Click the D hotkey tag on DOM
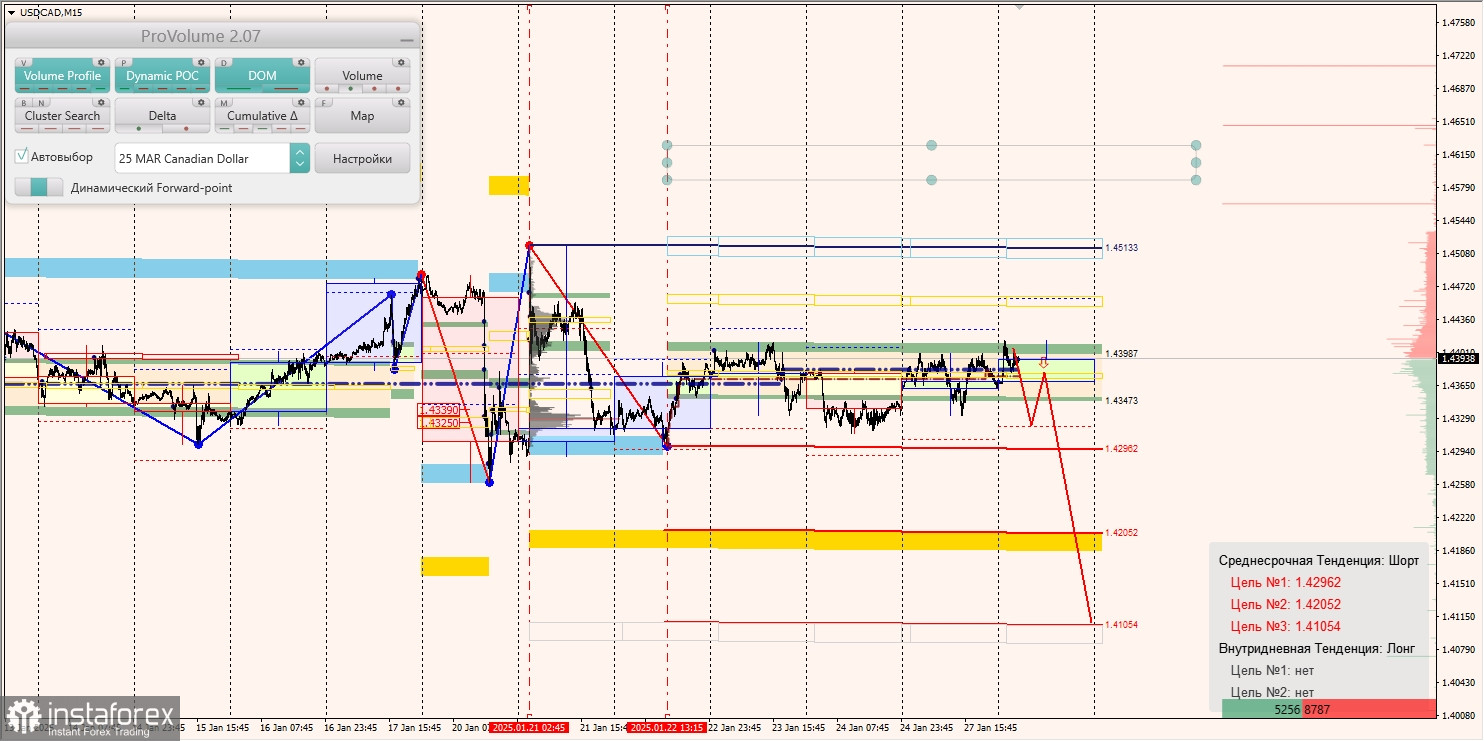Screen dimensions: 1484x741 [x=224, y=63]
